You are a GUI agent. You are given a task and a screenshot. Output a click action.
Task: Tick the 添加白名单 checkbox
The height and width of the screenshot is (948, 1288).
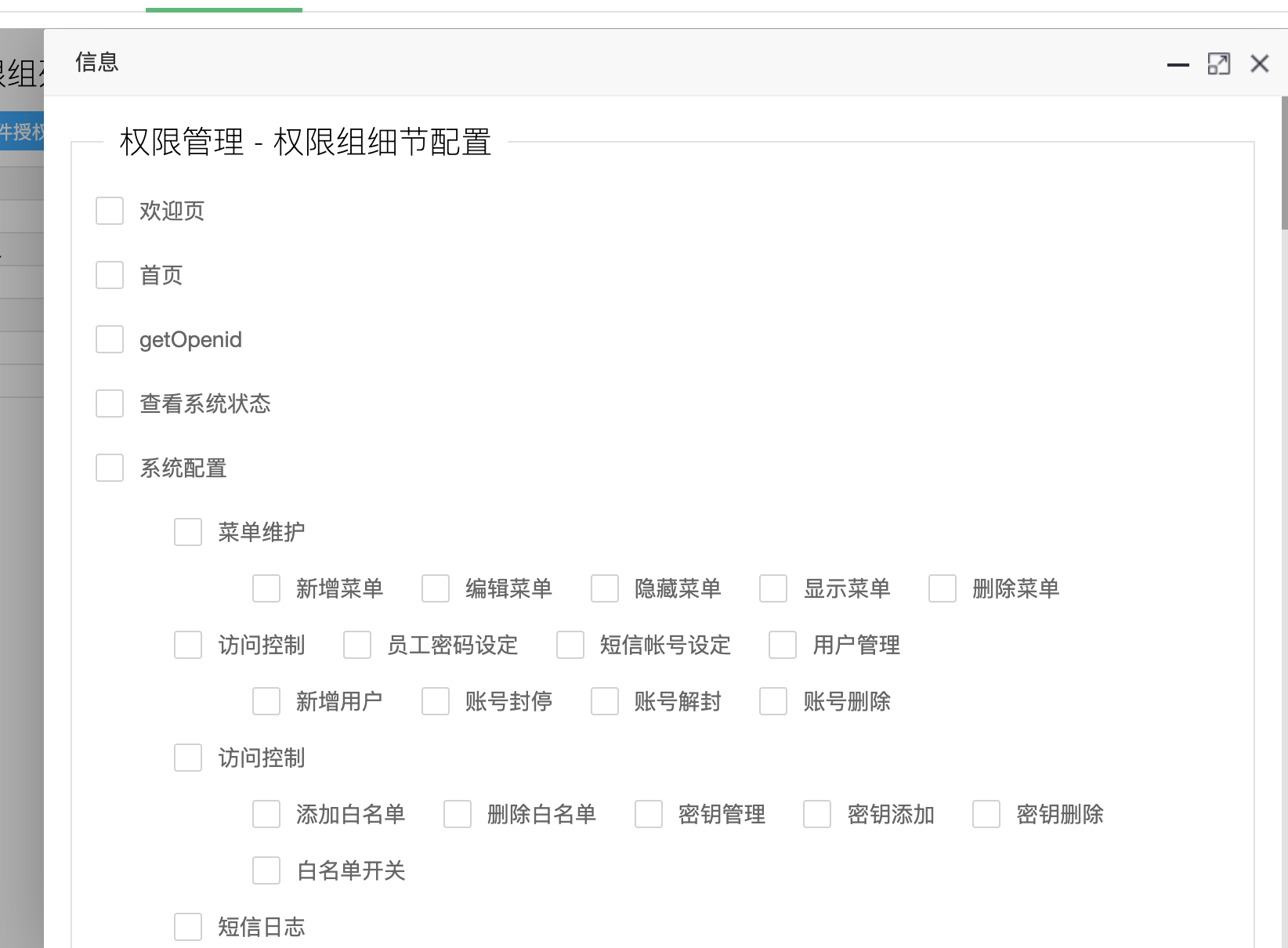(x=266, y=814)
